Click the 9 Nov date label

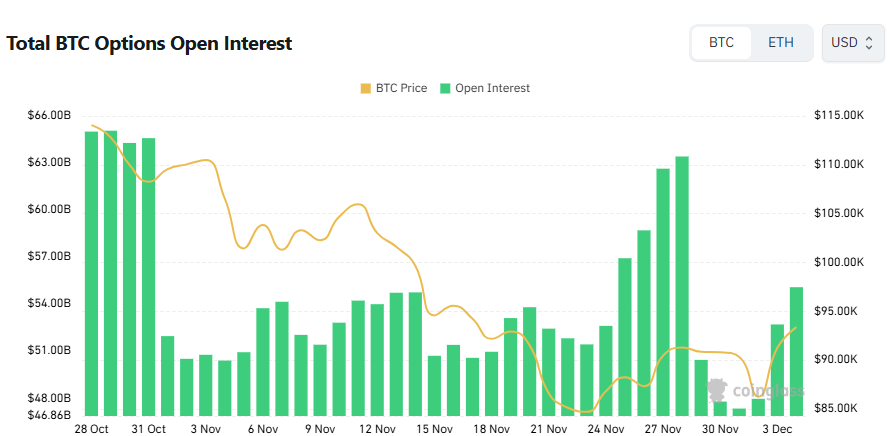[x=320, y=428]
